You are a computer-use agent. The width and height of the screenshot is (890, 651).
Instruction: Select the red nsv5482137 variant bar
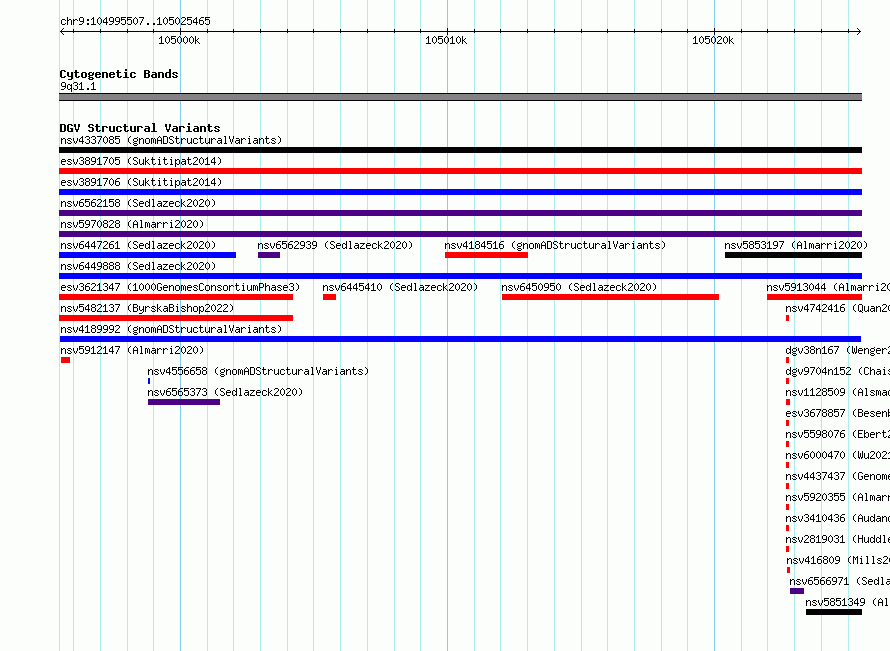(x=176, y=318)
